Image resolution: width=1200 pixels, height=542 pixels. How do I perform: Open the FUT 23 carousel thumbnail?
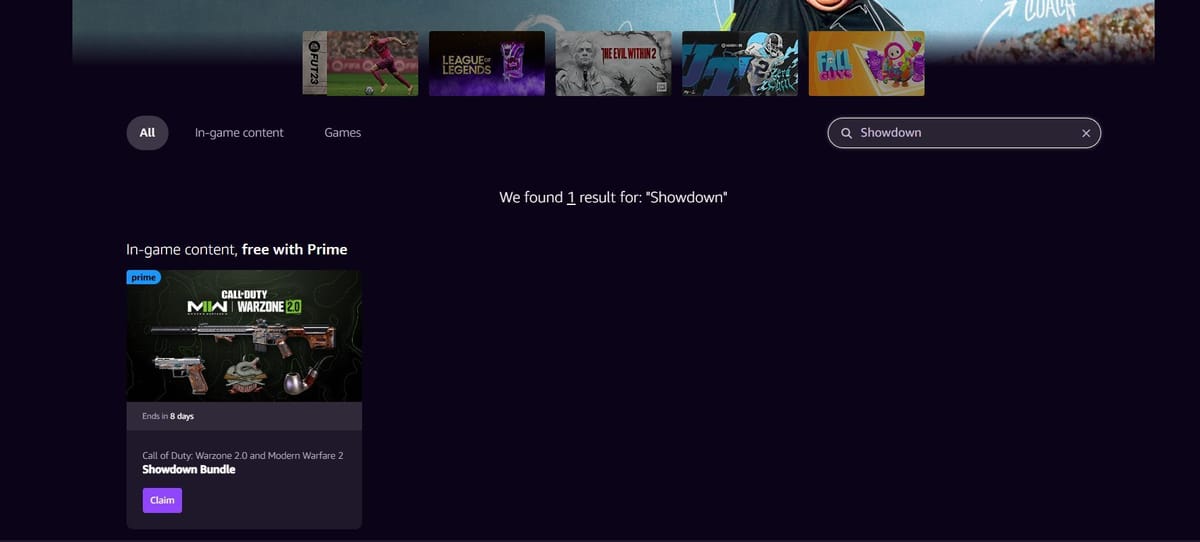tap(360, 63)
